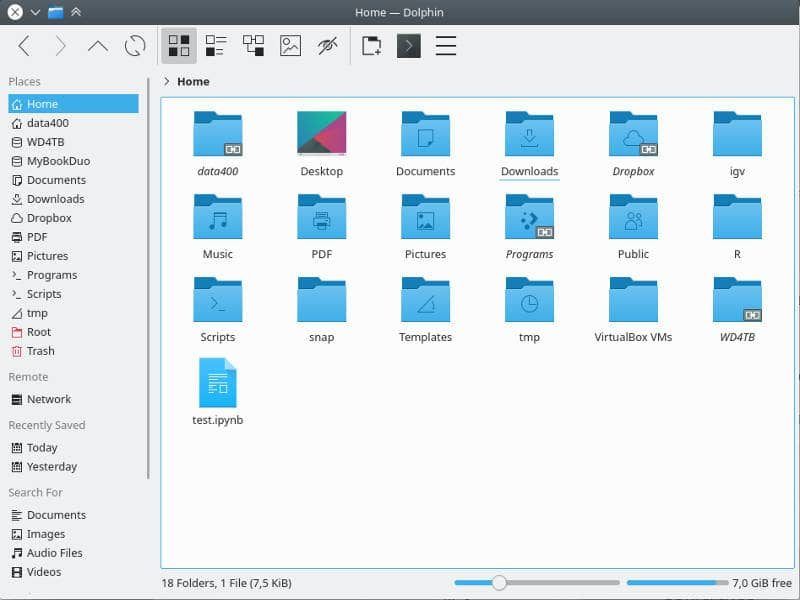The image size is (800, 600).
Task: Reload the current folder view
Action: (x=135, y=46)
